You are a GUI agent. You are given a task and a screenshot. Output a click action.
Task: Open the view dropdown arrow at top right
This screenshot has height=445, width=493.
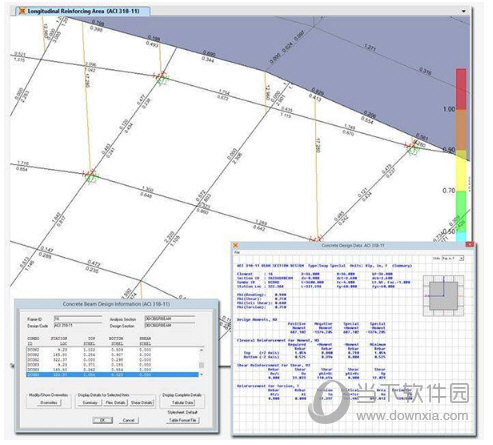464,11
